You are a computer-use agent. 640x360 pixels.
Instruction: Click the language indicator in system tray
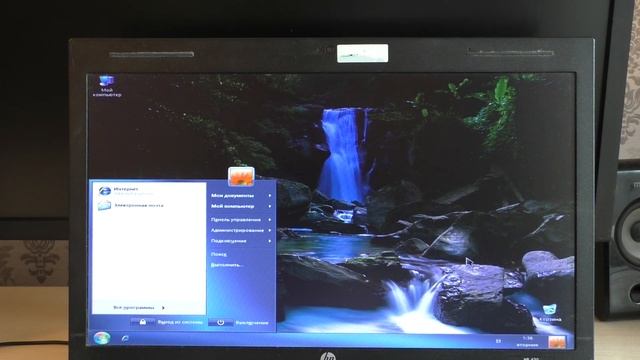tap(498, 341)
